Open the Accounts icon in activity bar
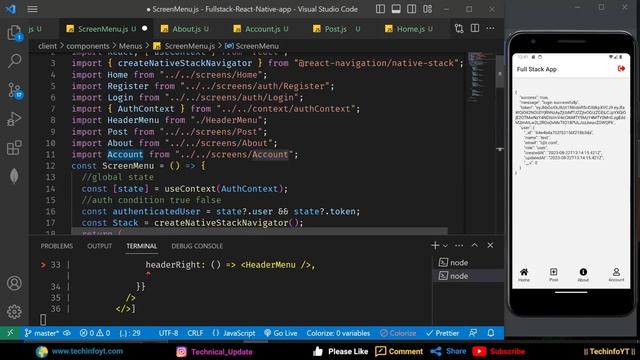The image size is (640, 360). [x=14, y=283]
